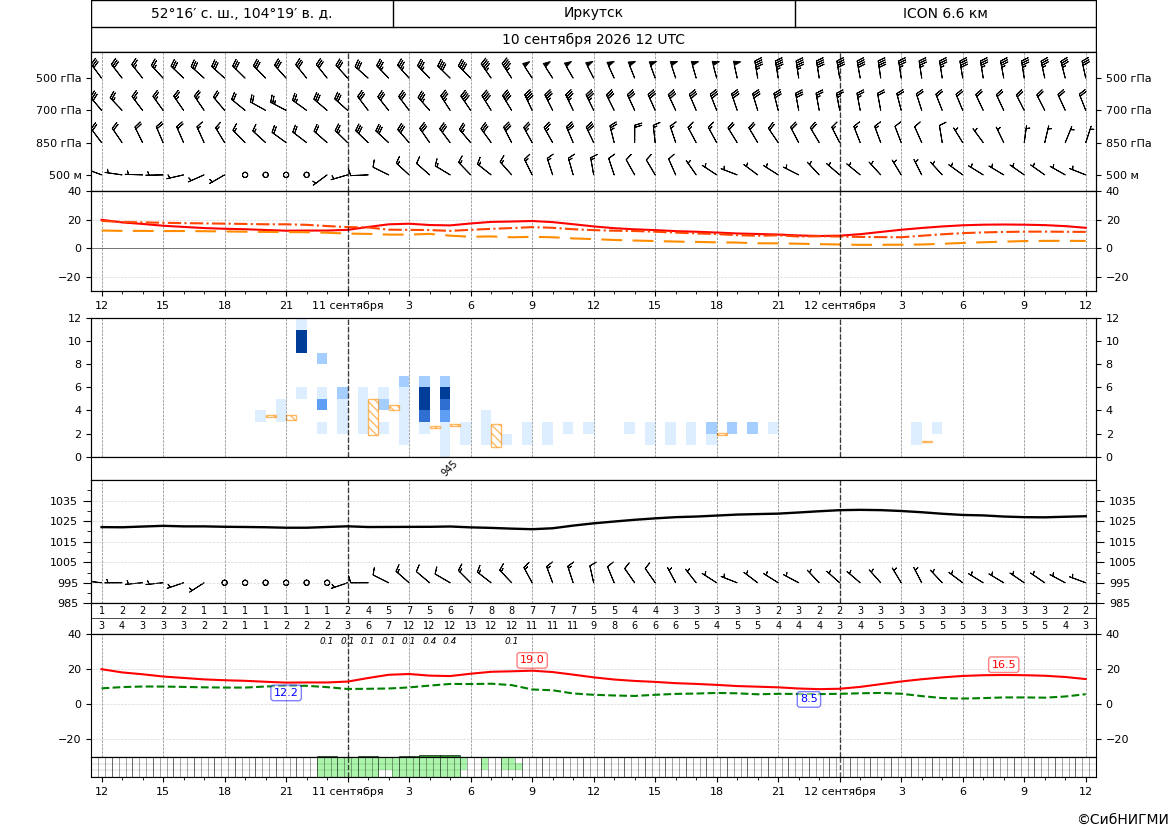The width and height of the screenshot is (1169, 827).
Task: Click the dark blue cloud block near 10 km
Action: pos(301,341)
